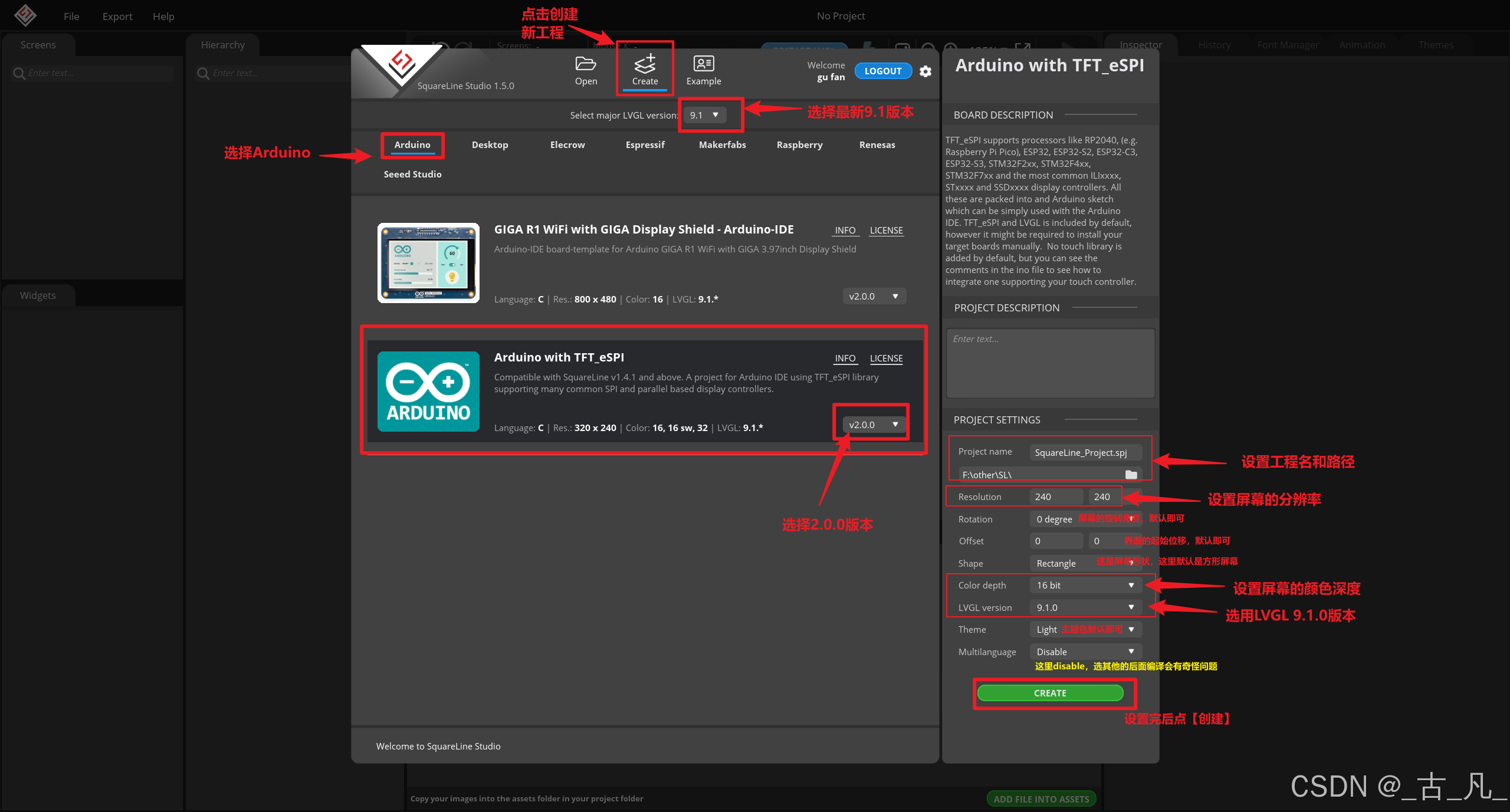Screen dimensions: 1510x812
Task: Click the search icon in Screens panel
Action: point(19,73)
